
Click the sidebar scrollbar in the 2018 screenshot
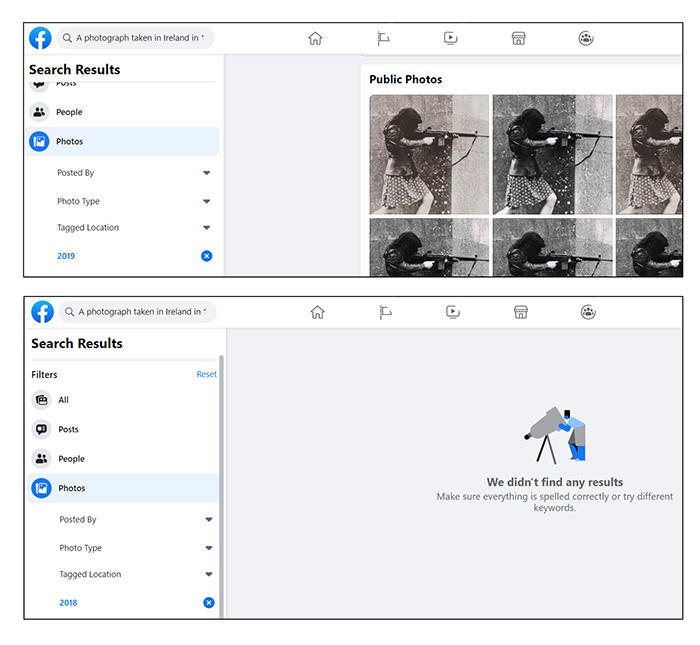pyautogui.click(x=221, y=487)
